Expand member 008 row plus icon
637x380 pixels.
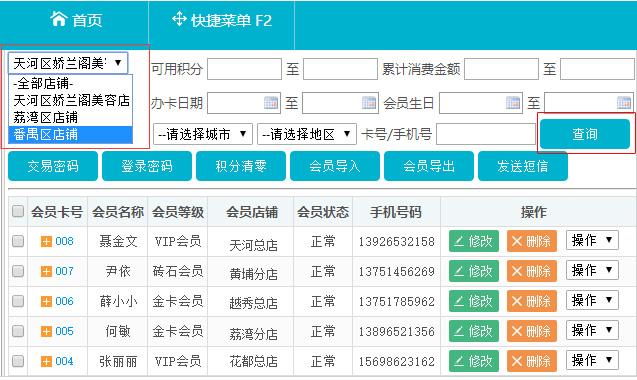pos(46,241)
